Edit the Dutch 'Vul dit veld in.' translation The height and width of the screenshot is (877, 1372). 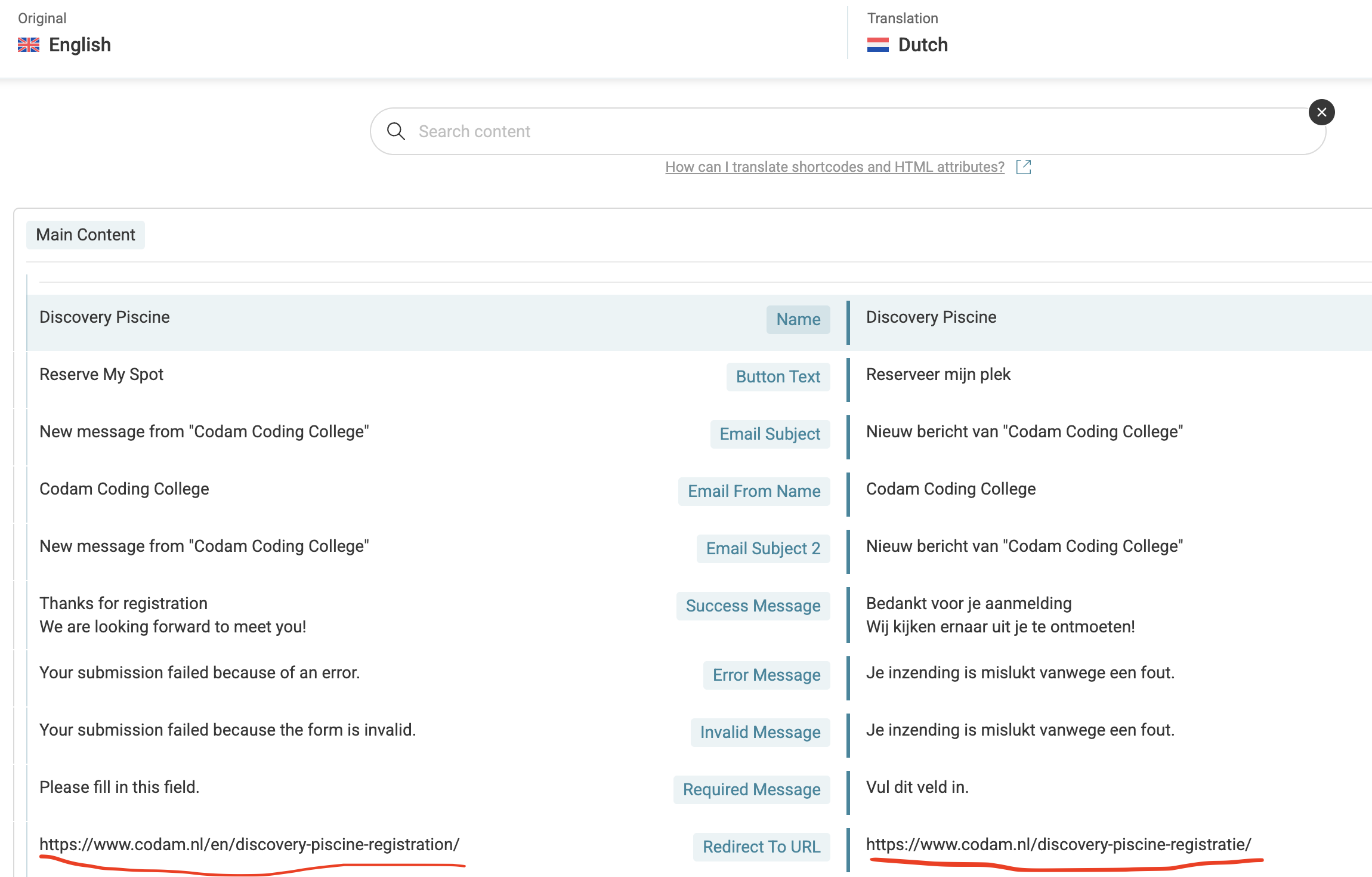[x=917, y=787]
